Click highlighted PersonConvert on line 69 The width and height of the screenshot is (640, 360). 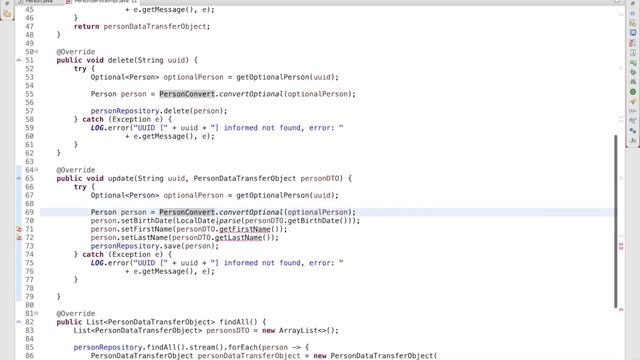tap(187, 212)
